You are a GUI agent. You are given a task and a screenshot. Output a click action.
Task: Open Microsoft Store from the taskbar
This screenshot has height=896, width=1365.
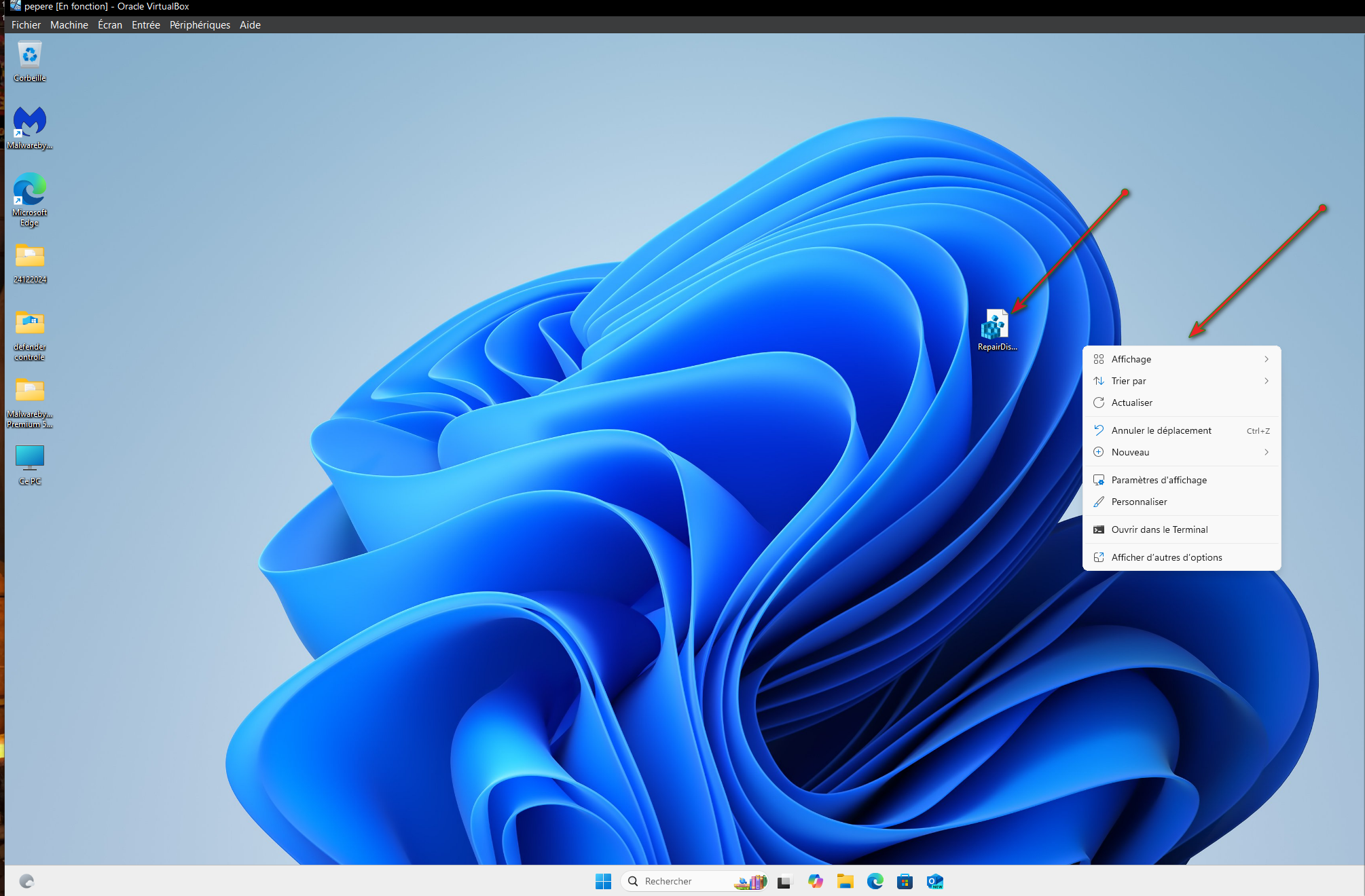tap(905, 881)
